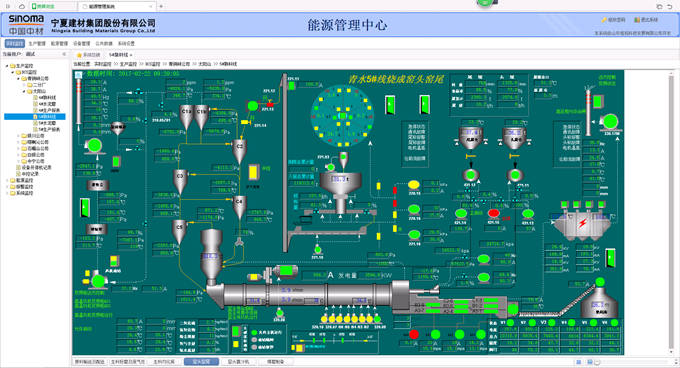Image resolution: width=680 pixels, height=368 pixels.
Task: Click the 实时监控 button in menu bar
Action: [x=15, y=44]
